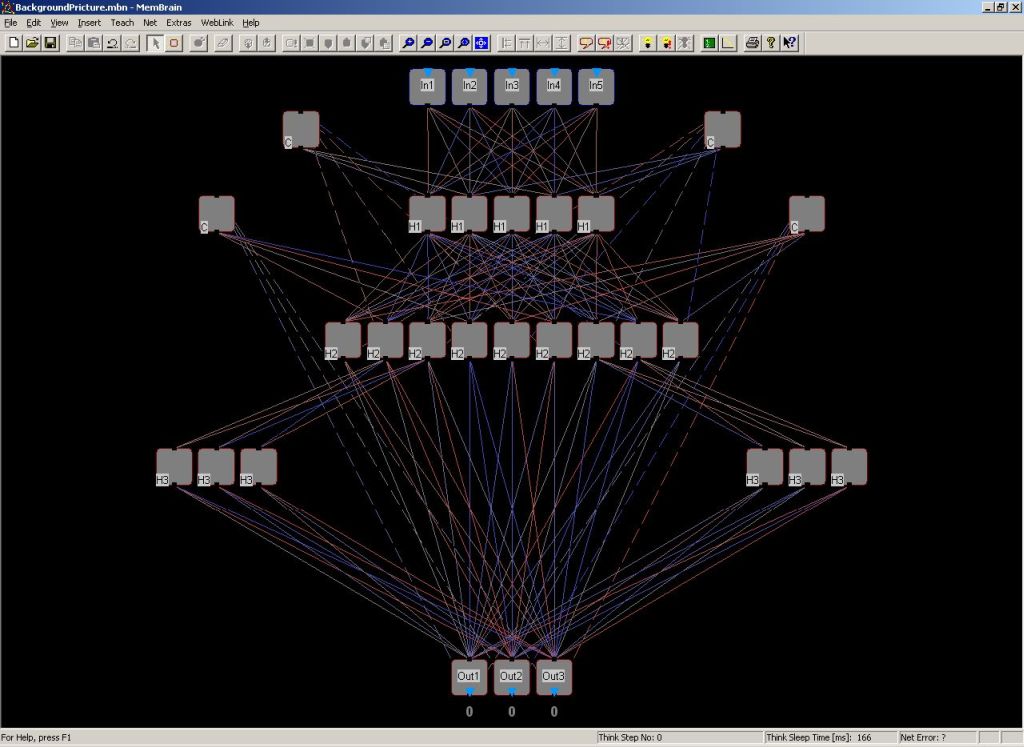Open the WebLink menu
Screen dimensions: 1024x747
pos(217,22)
